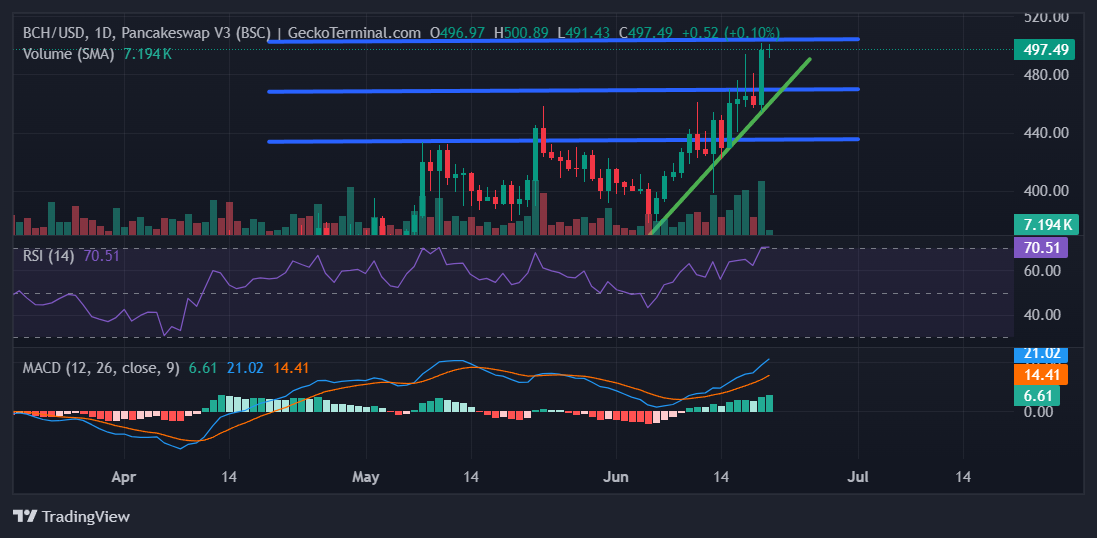Select the top blue horizontal resistance line
Viewport: 1097px width, 538px height.
[563, 41]
